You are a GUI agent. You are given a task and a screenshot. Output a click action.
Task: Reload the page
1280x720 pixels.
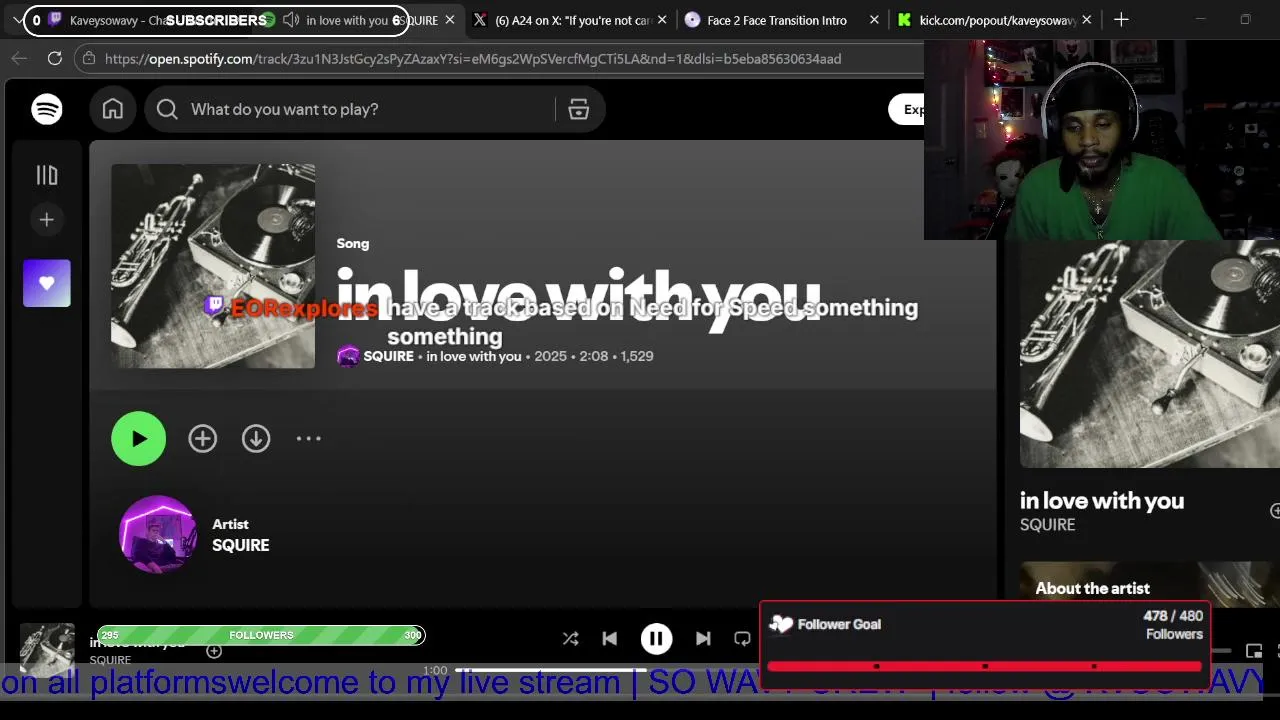click(x=55, y=59)
